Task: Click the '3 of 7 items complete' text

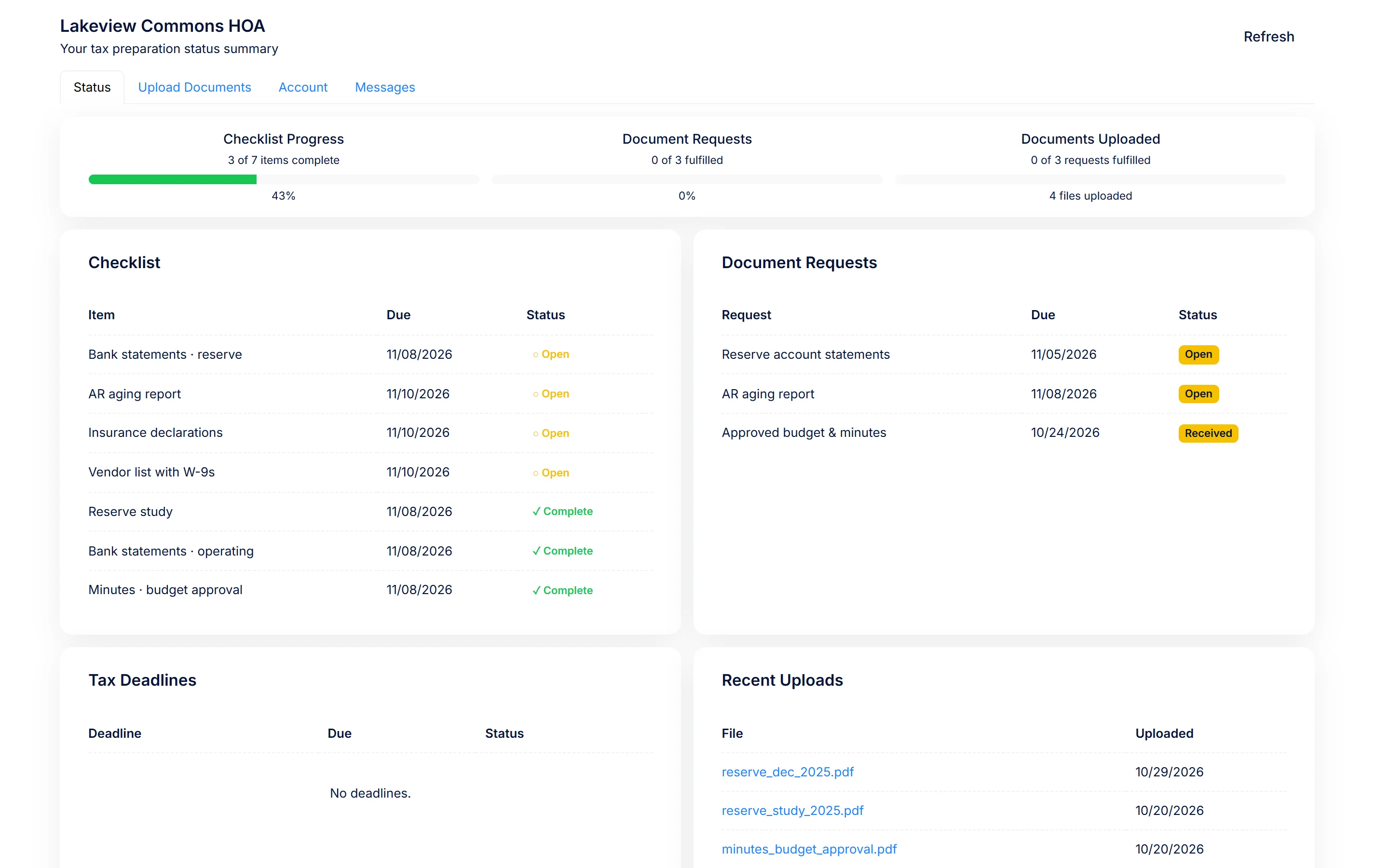Action: tap(284, 160)
